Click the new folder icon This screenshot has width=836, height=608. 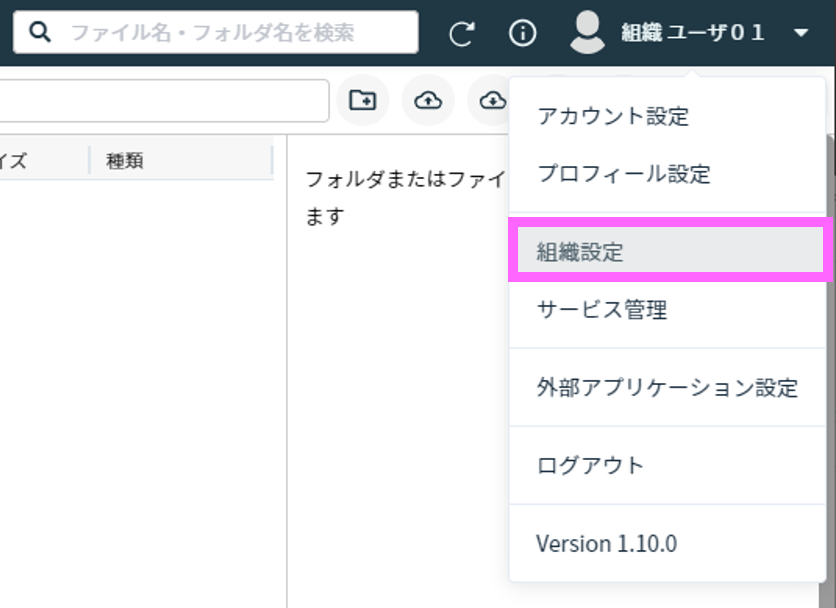[x=362, y=100]
